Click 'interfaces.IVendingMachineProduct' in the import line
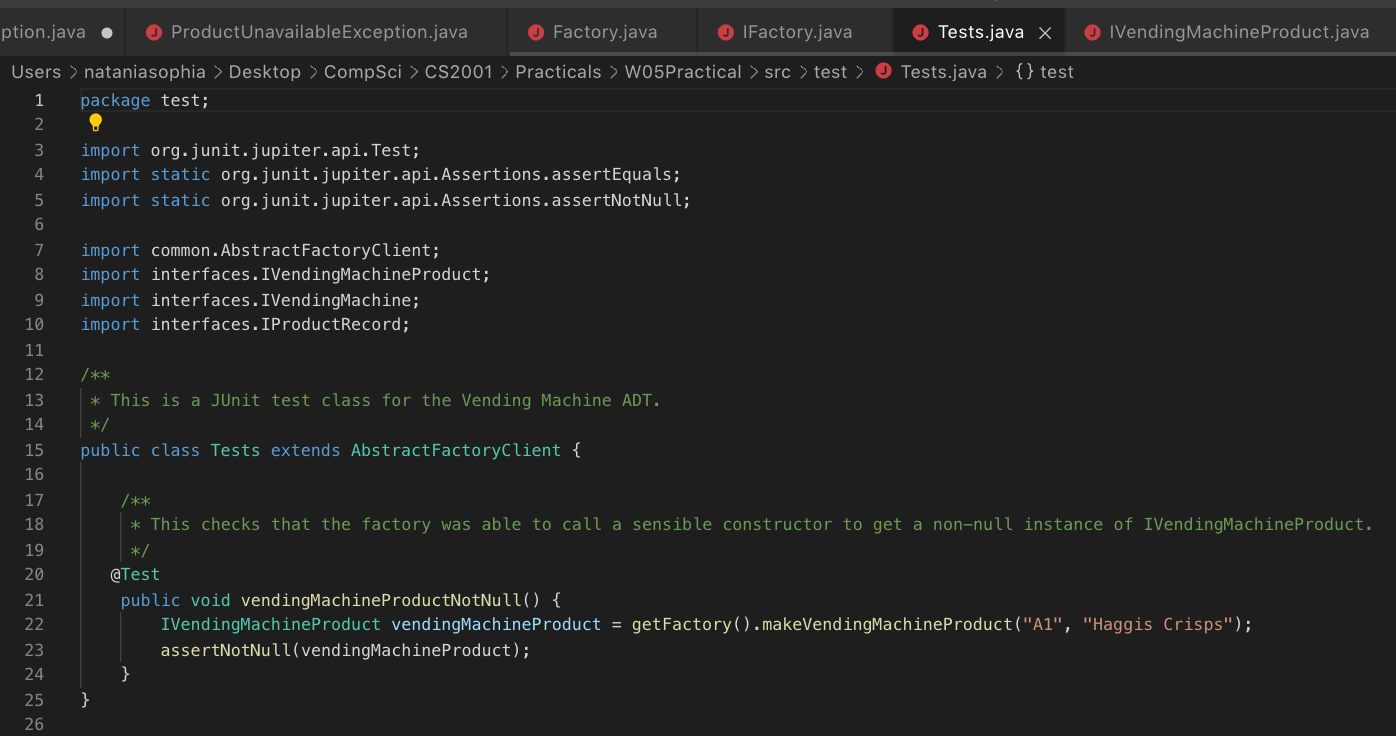This screenshot has width=1396, height=736. pyautogui.click(x=316, y=274)
